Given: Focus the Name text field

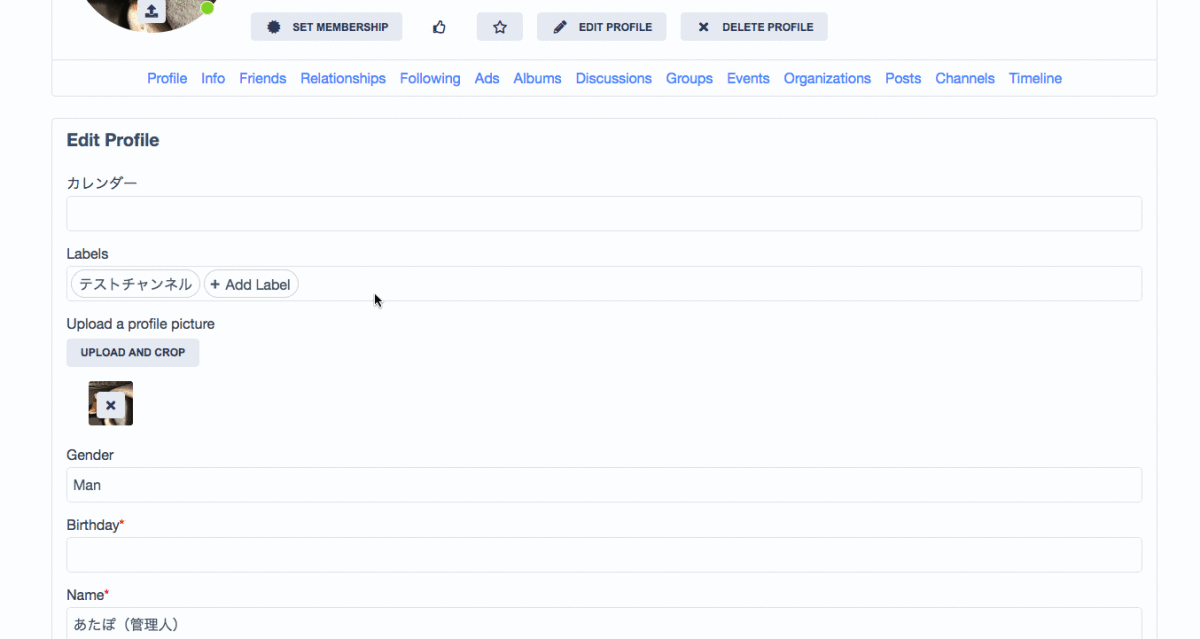Looking at the screenshot, I should tap(604, 623).
